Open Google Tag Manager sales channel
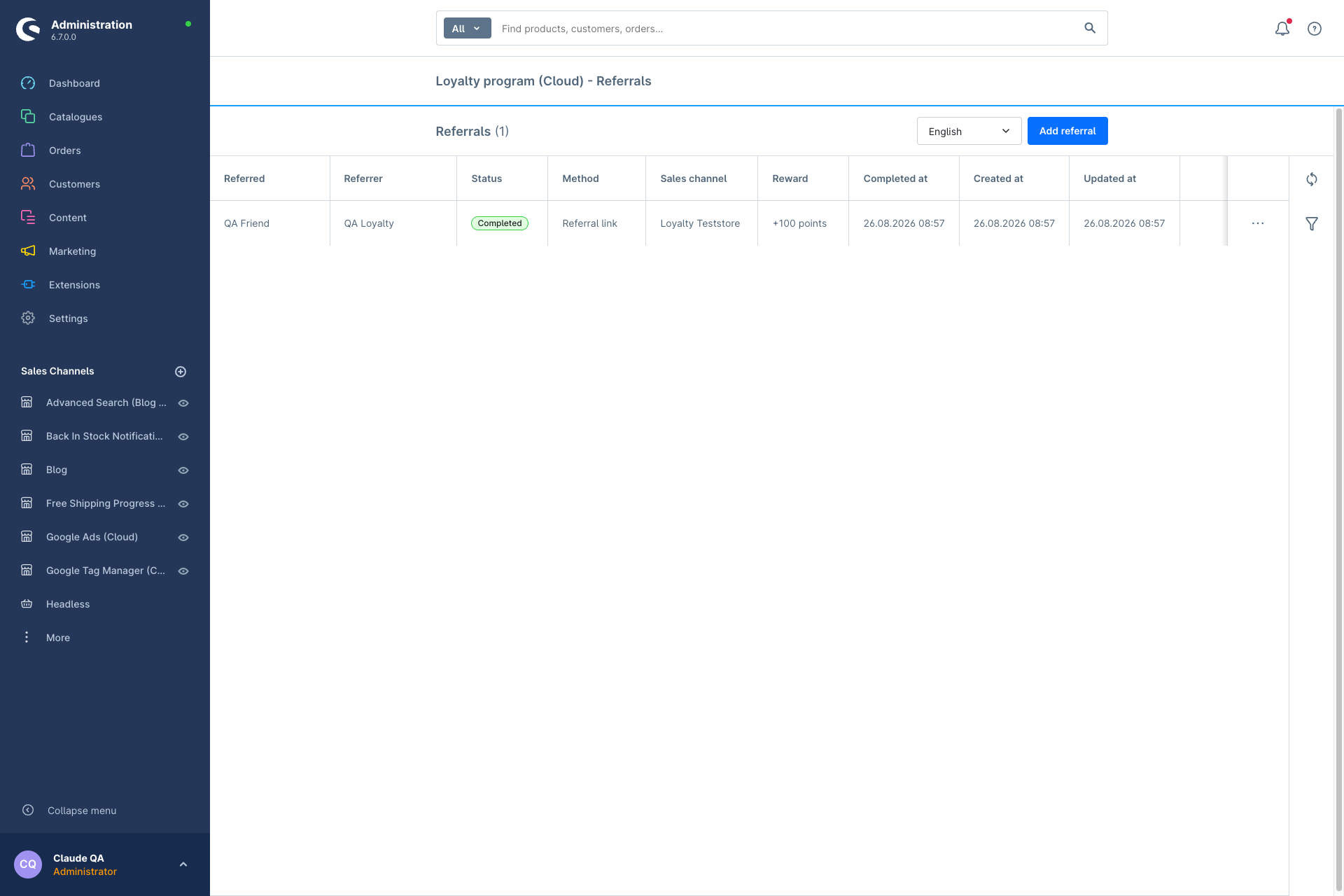 pos(106,570)
